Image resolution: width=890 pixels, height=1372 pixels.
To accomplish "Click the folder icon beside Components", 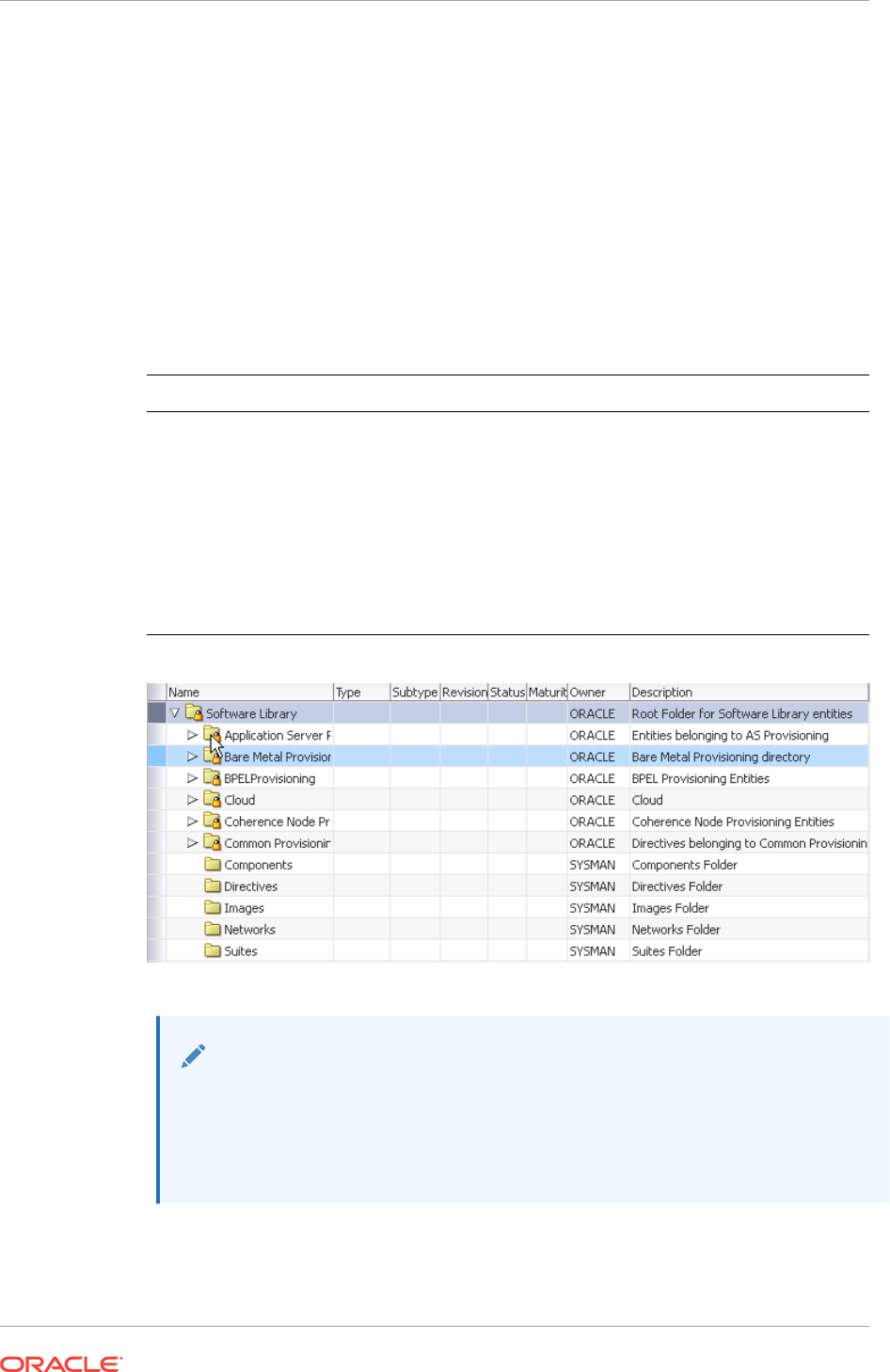I will point(213,865).
